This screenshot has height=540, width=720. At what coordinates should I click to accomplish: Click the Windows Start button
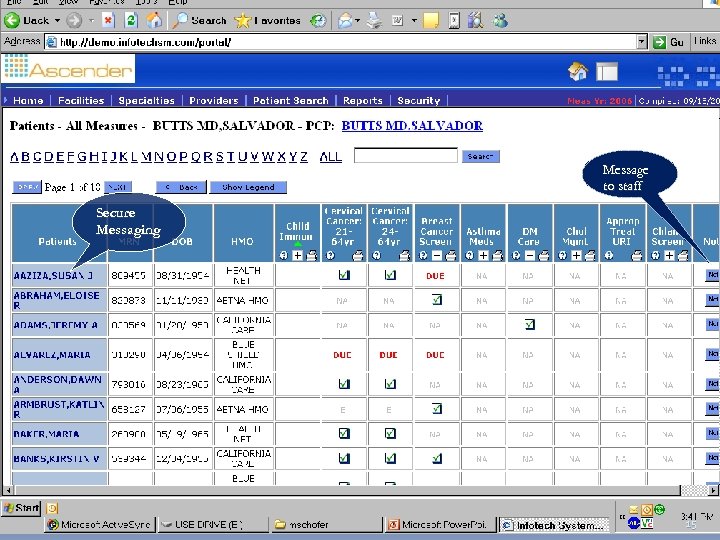[21, 508]
